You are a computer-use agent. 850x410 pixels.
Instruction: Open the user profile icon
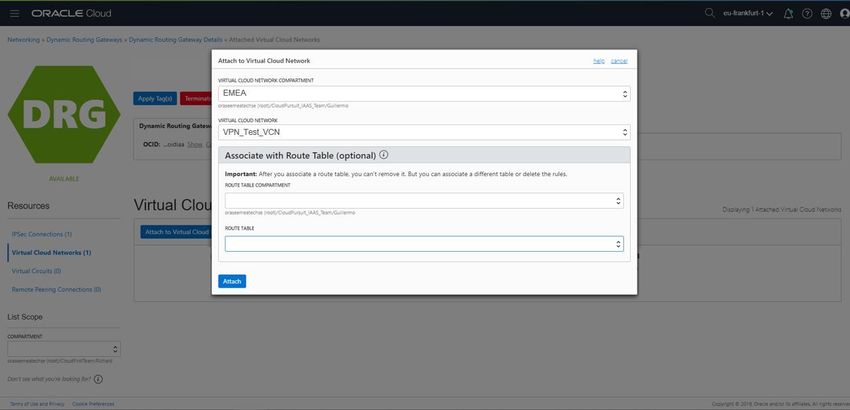pos(845,14)
